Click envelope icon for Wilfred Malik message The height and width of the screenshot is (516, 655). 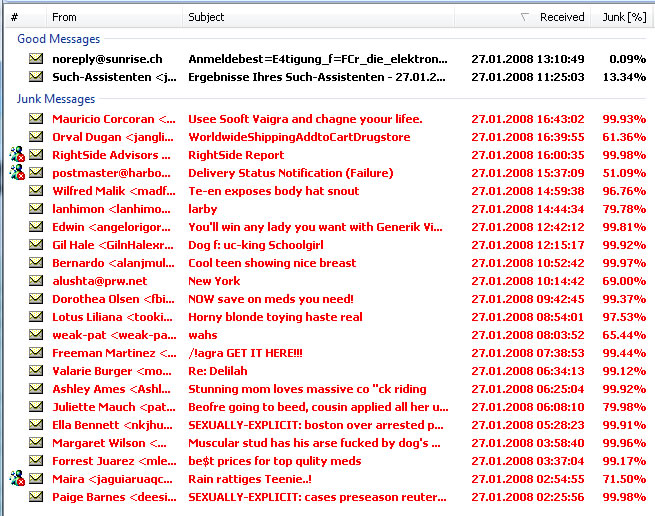click(36, 191)
